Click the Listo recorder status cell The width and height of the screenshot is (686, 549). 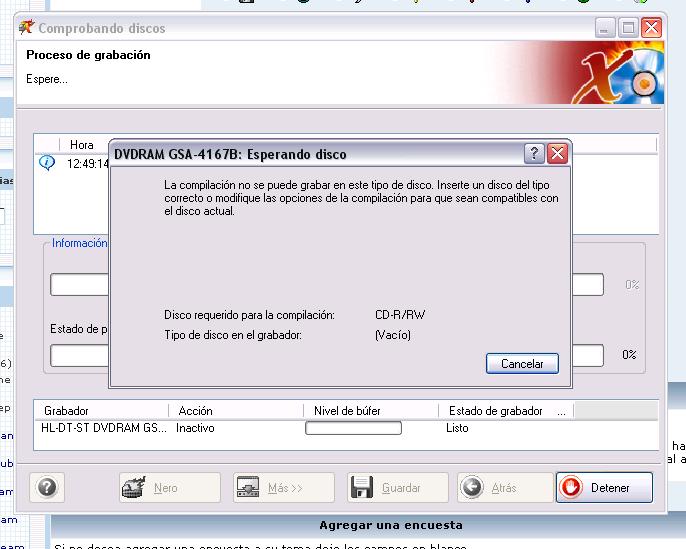(x=457, y=428)
